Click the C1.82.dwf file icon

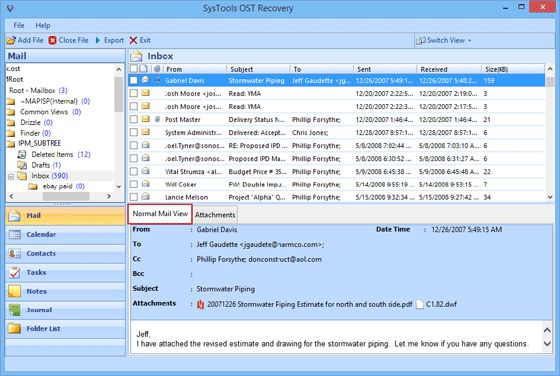pyautogui.click(x=420, y=304)
